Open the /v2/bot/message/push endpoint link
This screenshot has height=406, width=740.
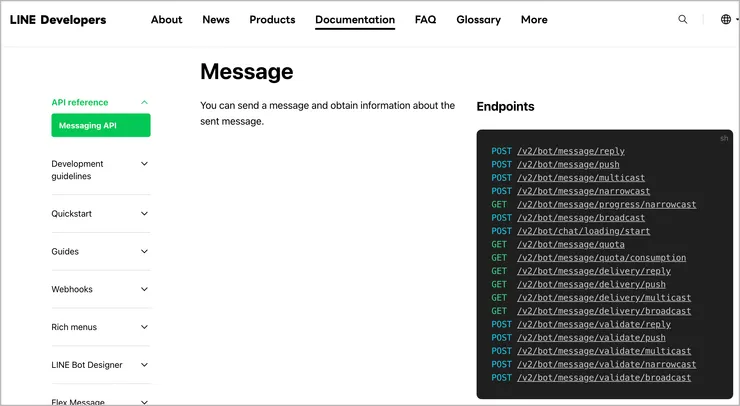click(x=568, y=164)
